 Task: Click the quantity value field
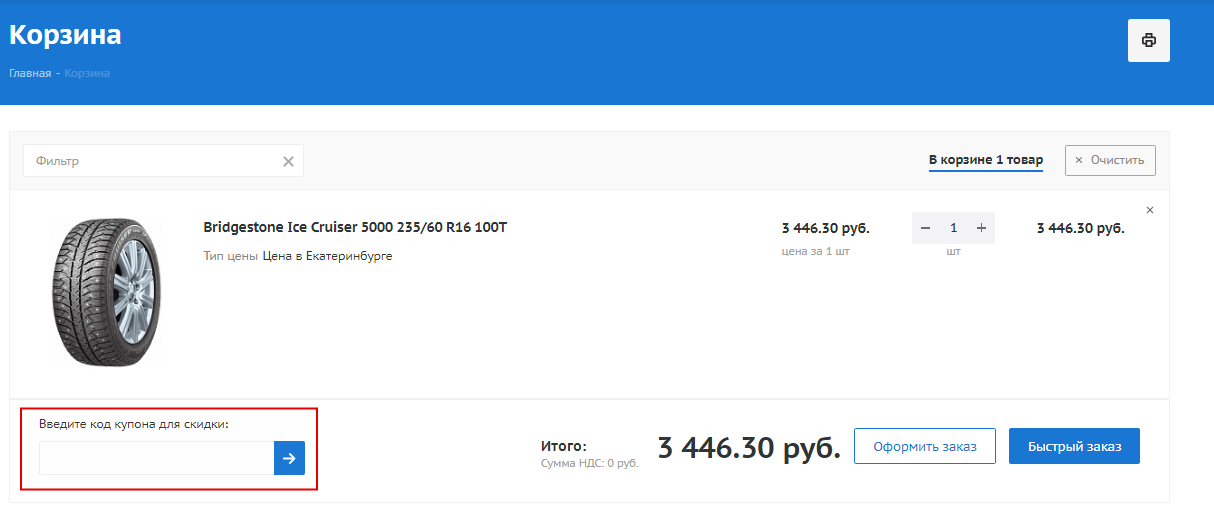(x=953, y=228)
